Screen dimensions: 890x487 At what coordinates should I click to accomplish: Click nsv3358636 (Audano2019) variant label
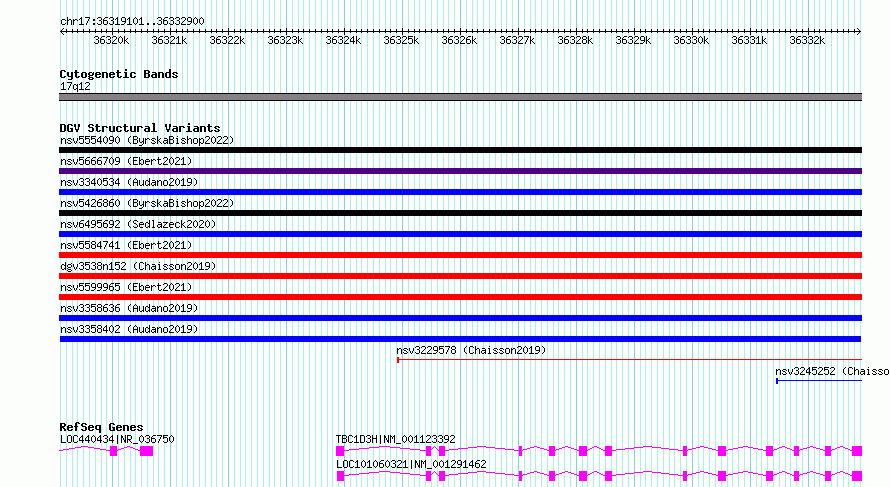129,308
